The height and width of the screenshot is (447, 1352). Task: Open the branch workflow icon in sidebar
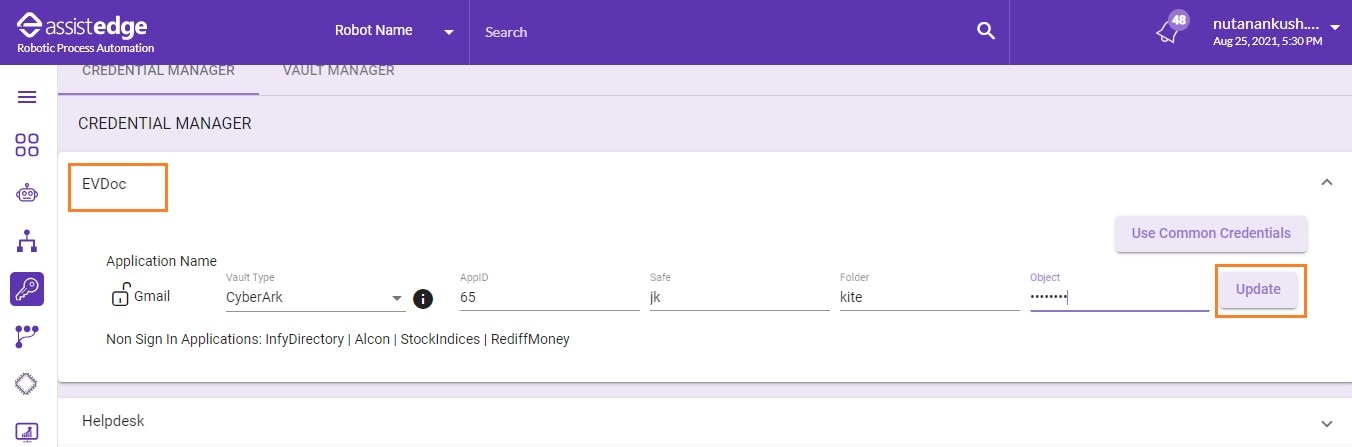click(x=28, y=336)
